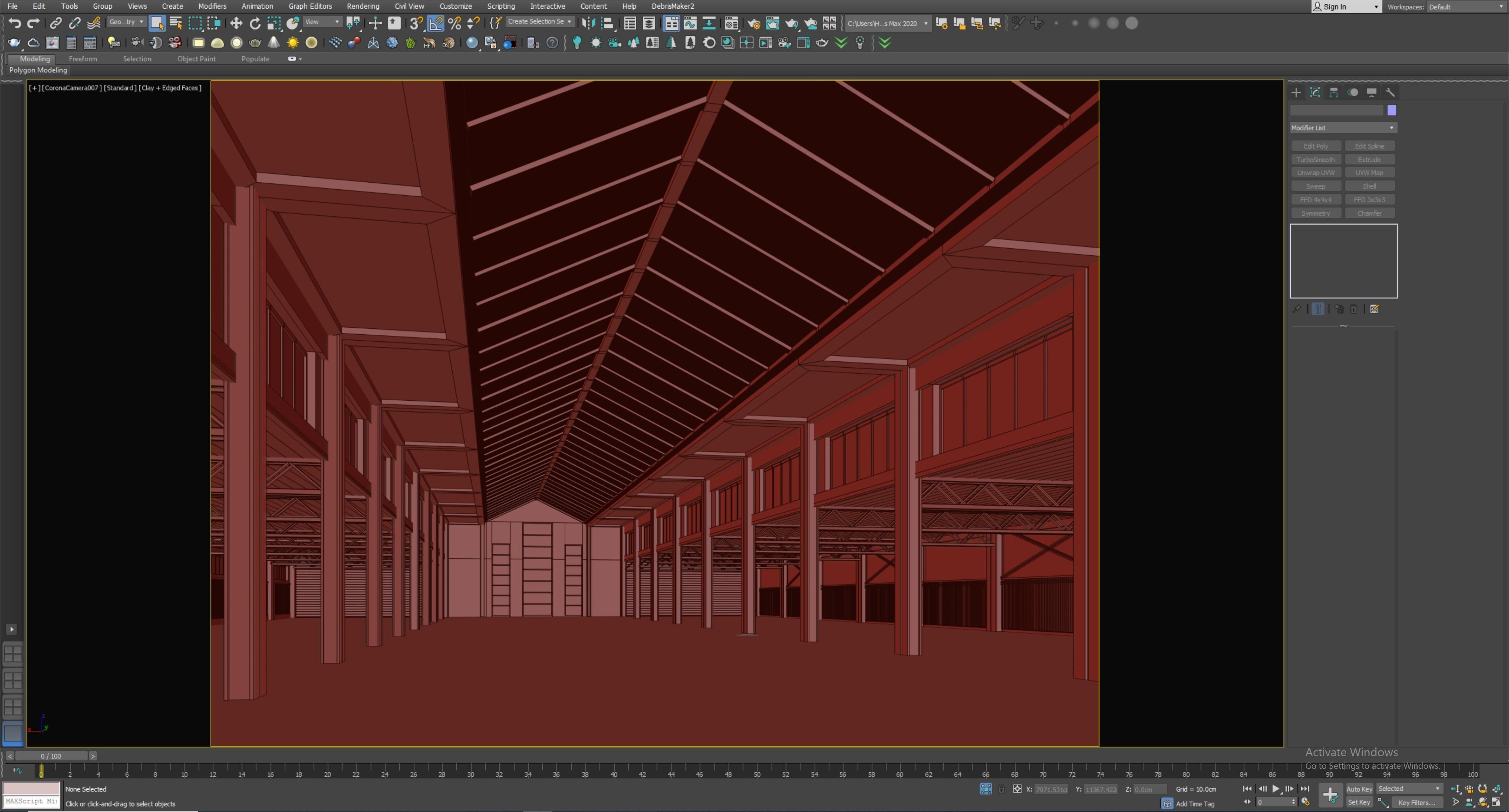Open the Modifiers menu

click(212, 6)
